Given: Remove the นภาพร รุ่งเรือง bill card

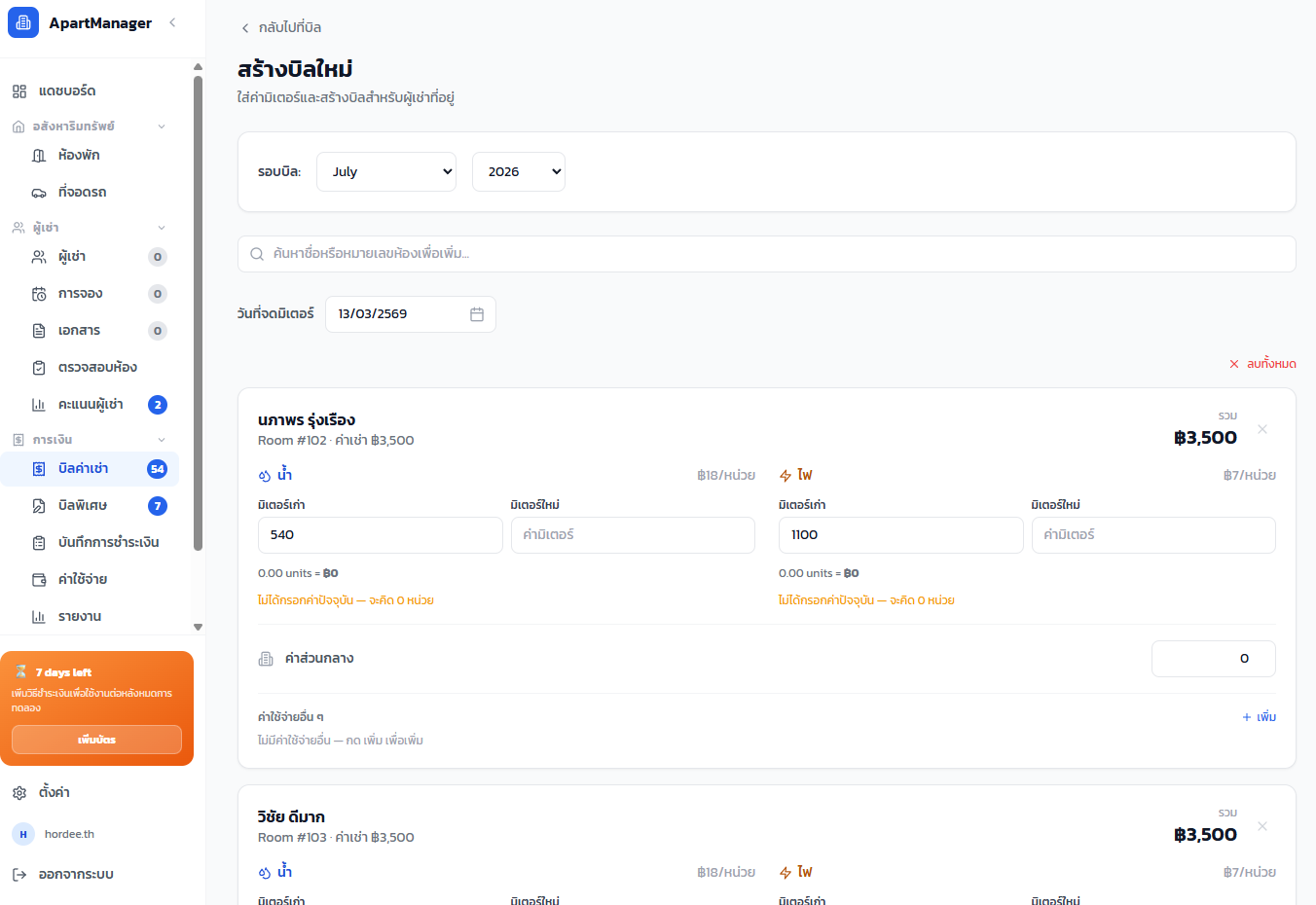Looking at the screenshot, I should 1262,429.
